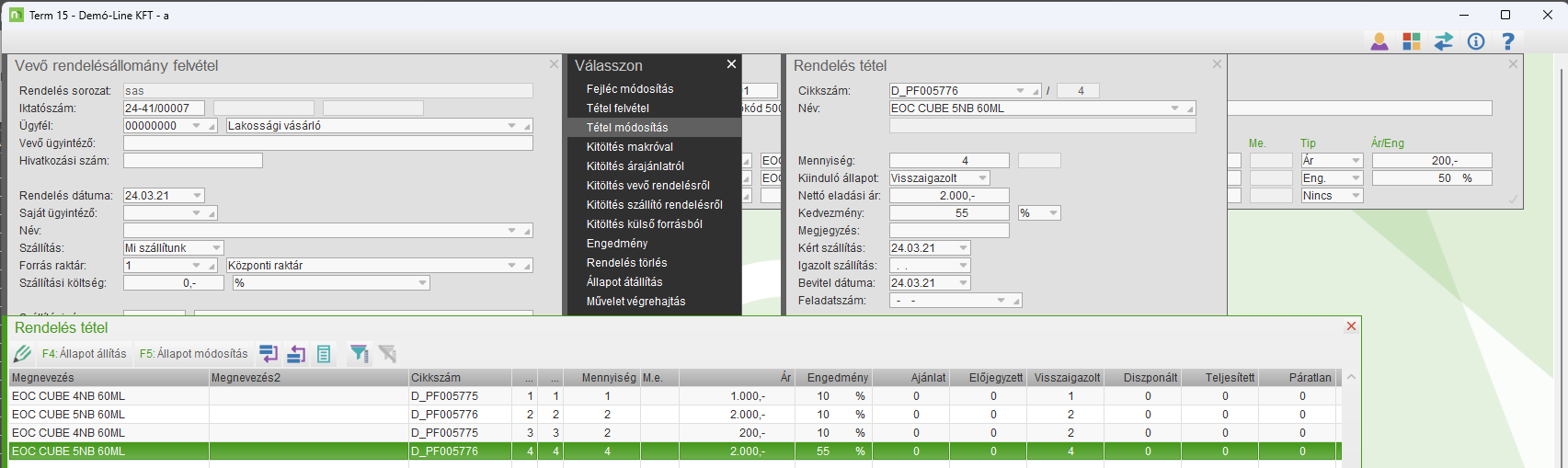This screenshot has width=1568, height=468.
Task: Open Tip 'Eng.' dropdown in pricing panel
Action: tap(1356, 178)
